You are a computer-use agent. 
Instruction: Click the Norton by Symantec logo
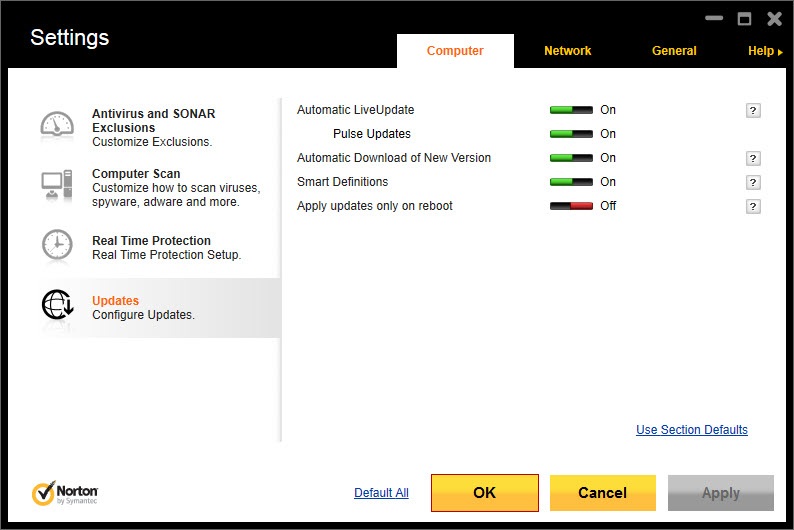click(x=65, y=493)
